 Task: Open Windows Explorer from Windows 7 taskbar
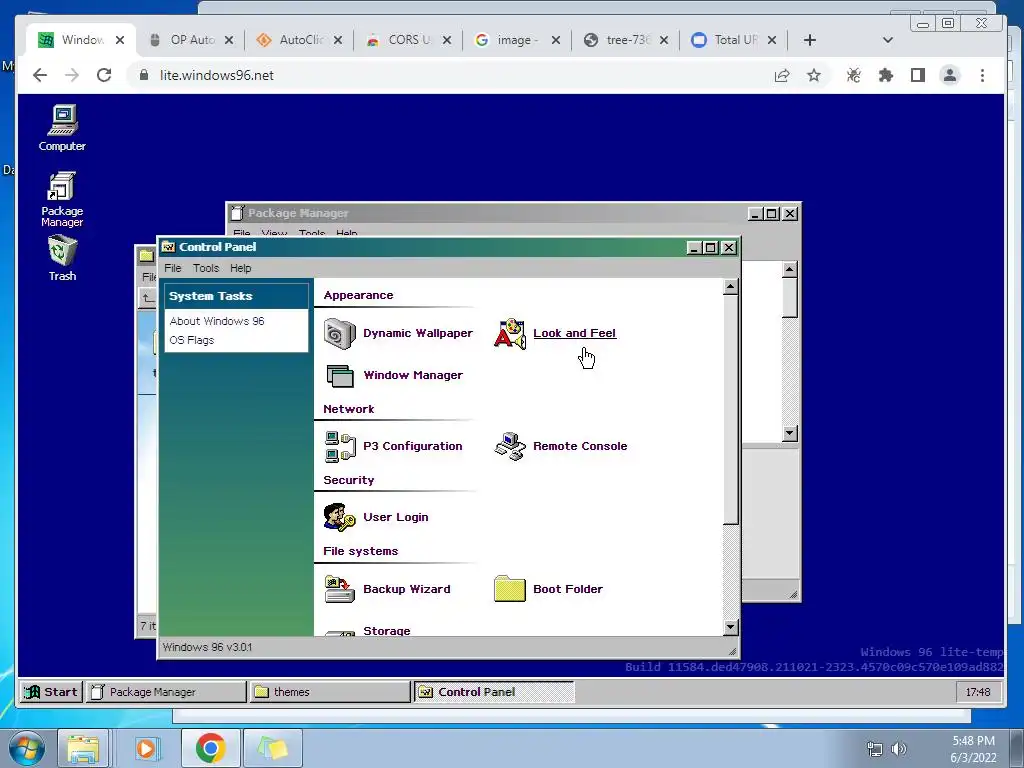tap(83, 748)
